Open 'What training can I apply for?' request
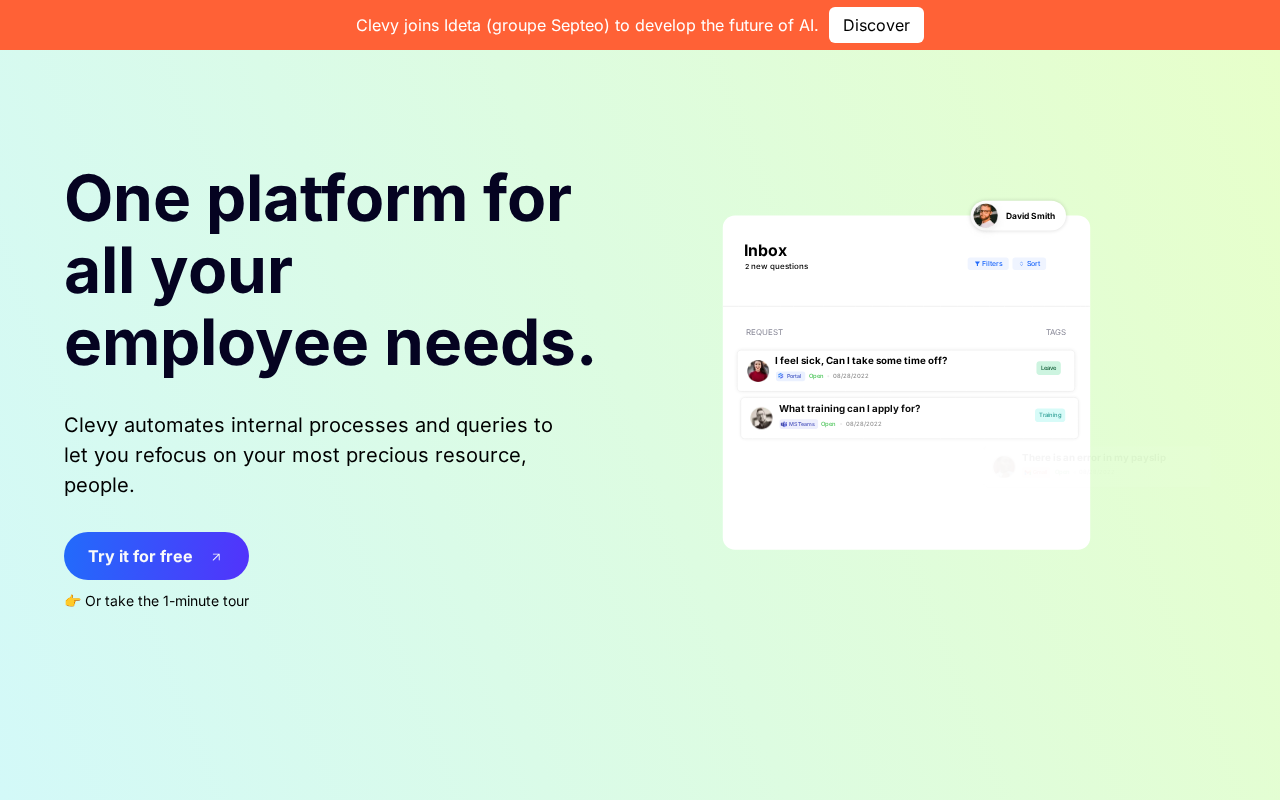This screenshot has width=1280, height=800. [x=849, y=409]
